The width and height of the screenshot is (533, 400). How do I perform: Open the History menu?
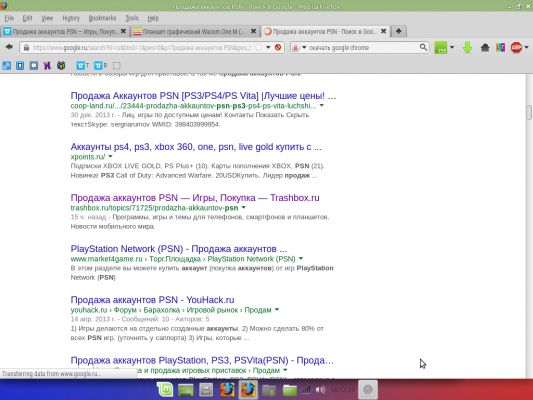pos(71,18)
